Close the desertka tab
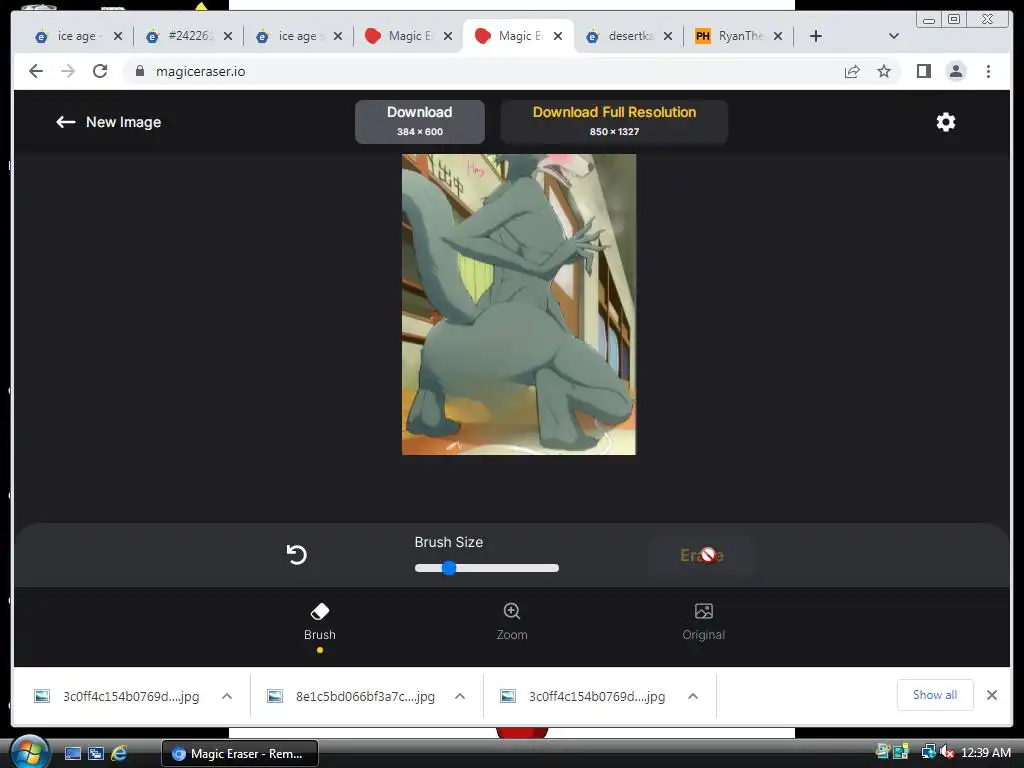The image size is (1024, 768). pos(668,37)
